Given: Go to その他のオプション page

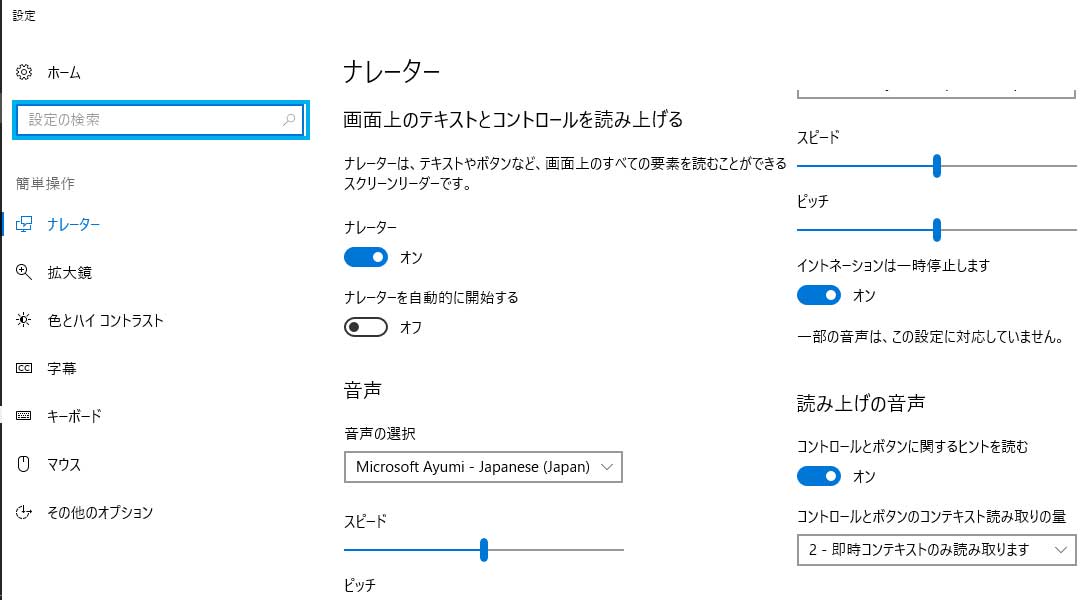Looking at the screenshot, I should [x=100, y=512].
